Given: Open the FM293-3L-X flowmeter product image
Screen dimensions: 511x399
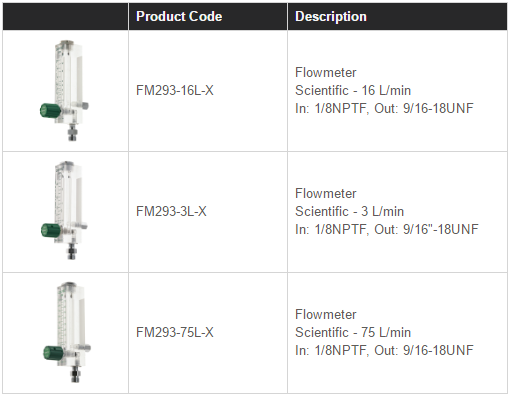Looking at the screenshot, I should pyautogui.click(x=64, y=211).
